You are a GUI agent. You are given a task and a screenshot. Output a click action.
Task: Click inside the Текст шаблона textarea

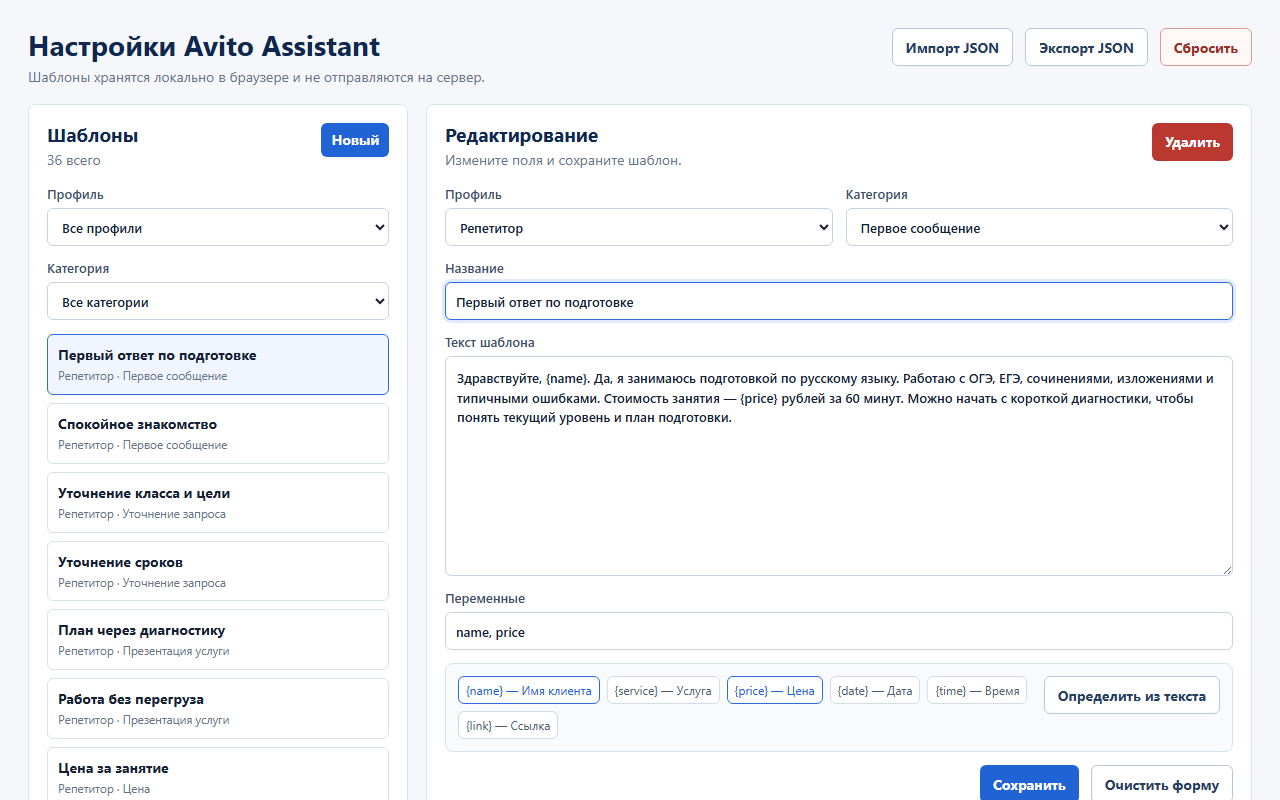[839, 466]
